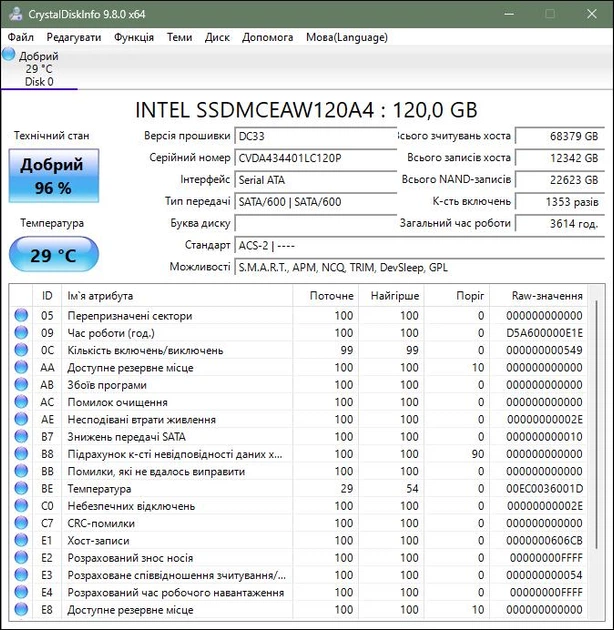Click status orb of attribute AC
The image size is (614, 630).
[21, 402]
